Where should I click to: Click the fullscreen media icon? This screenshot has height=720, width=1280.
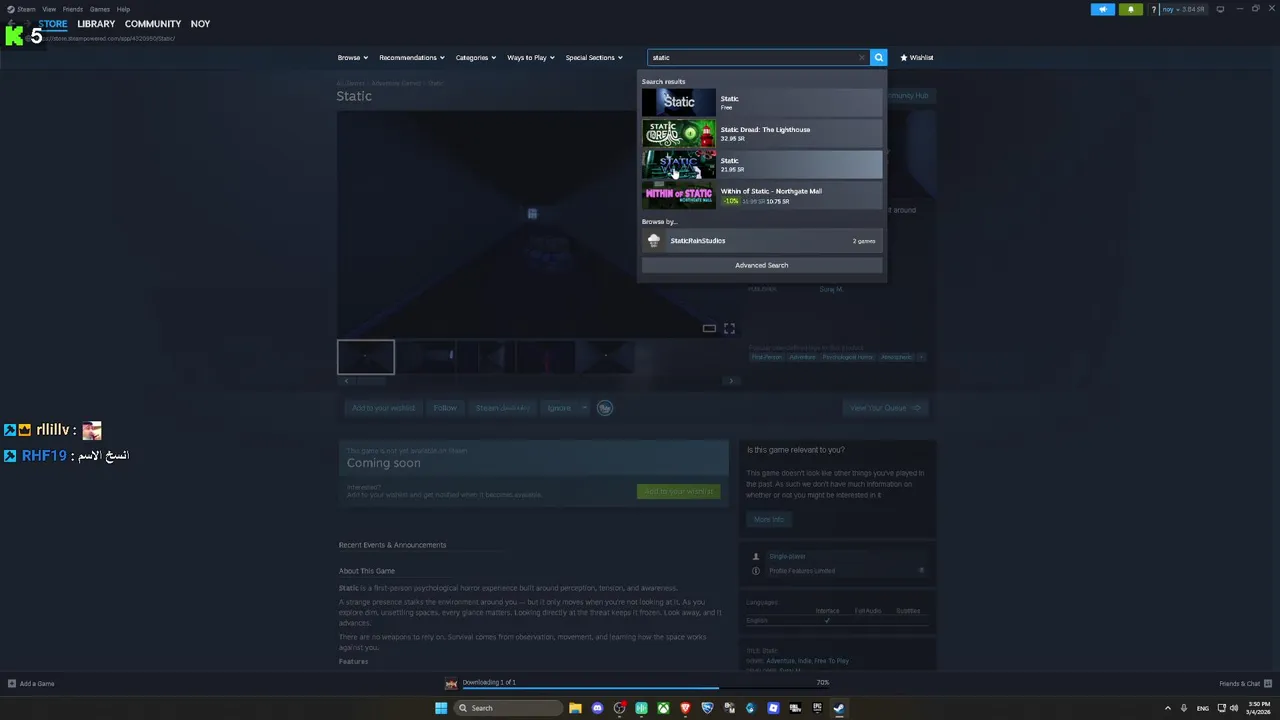[729, 328]
